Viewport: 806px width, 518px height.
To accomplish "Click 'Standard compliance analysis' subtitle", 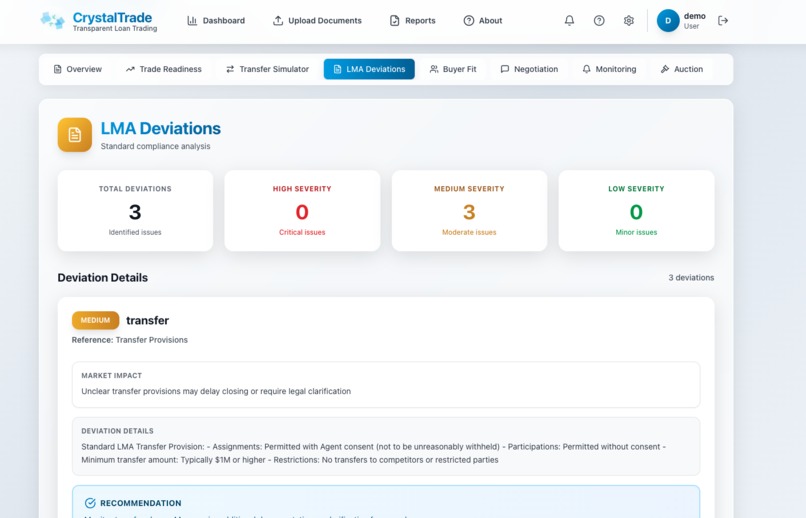I will 155,146.
